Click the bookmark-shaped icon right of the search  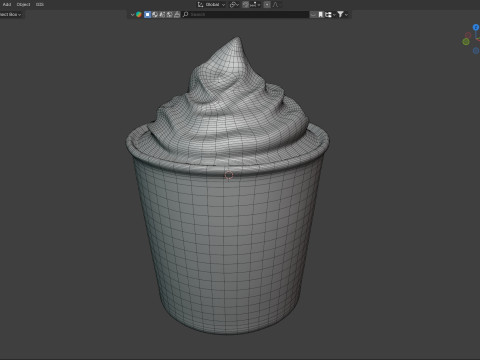coord(321,14)
